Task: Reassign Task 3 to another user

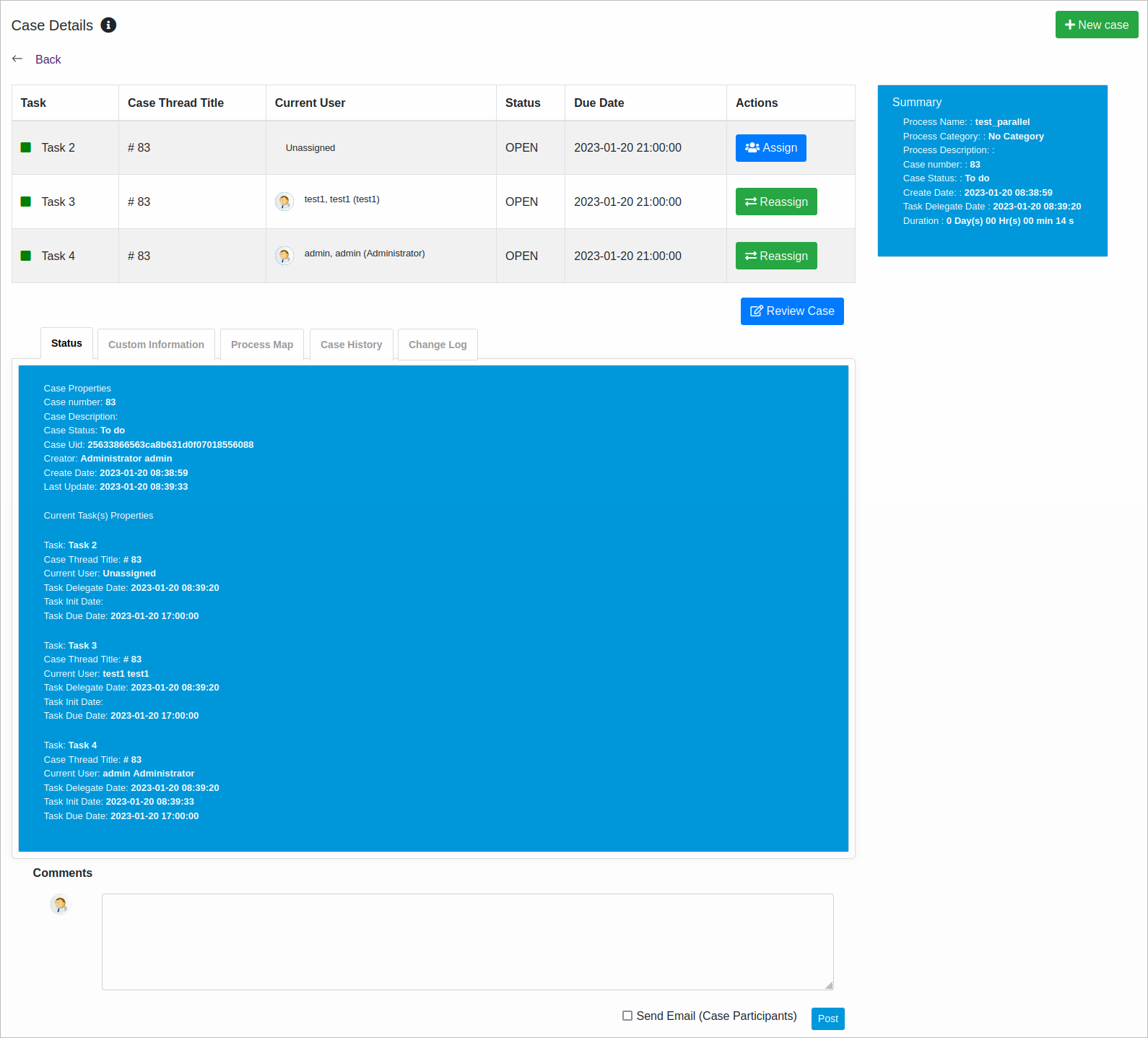Action: pyautogui.click(x=776, y=202)
